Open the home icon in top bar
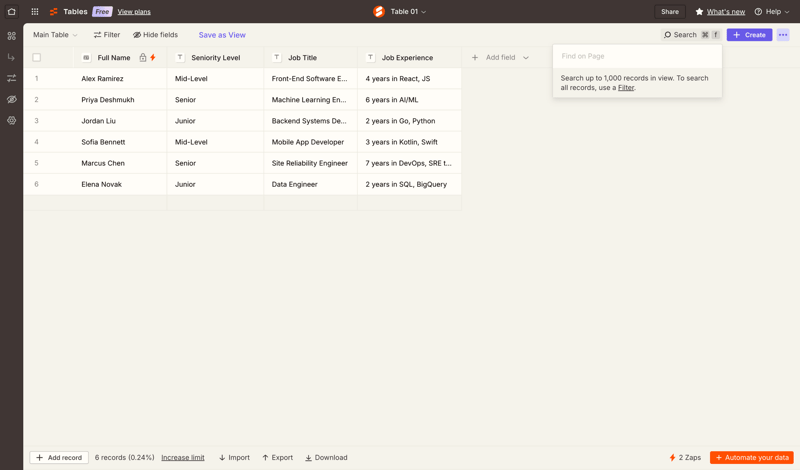The width and height of the screenshot is (800, 470). tap(11, 11)
